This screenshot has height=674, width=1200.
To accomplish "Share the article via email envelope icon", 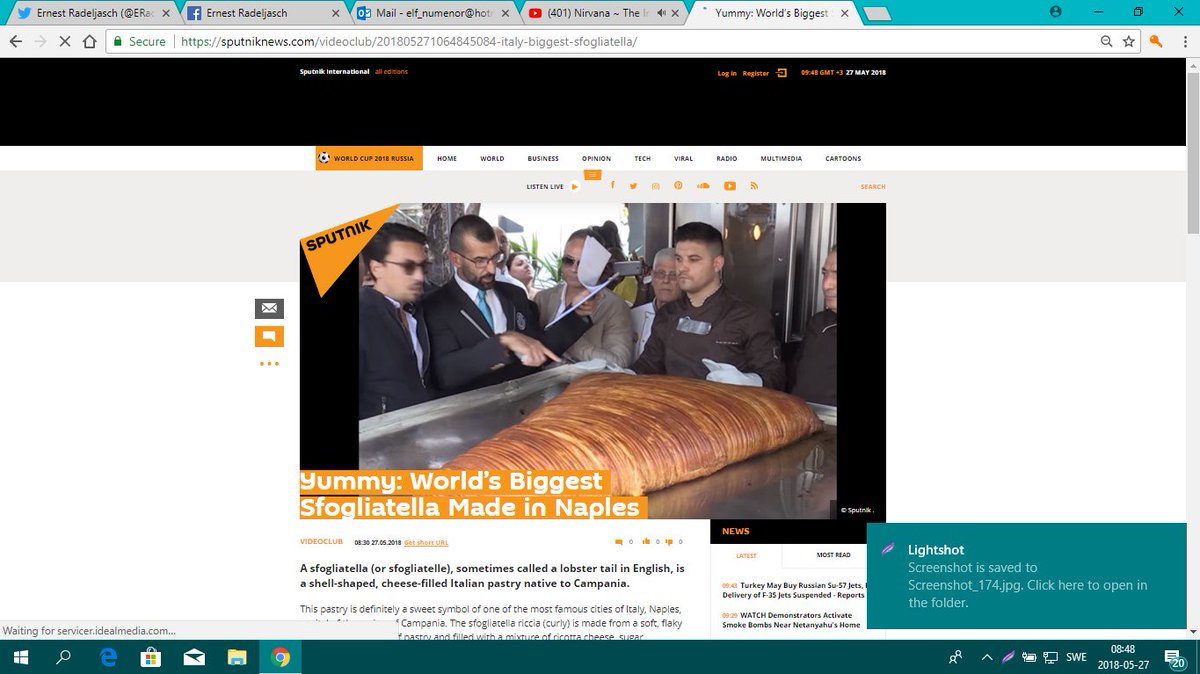I will click(269, 309).
